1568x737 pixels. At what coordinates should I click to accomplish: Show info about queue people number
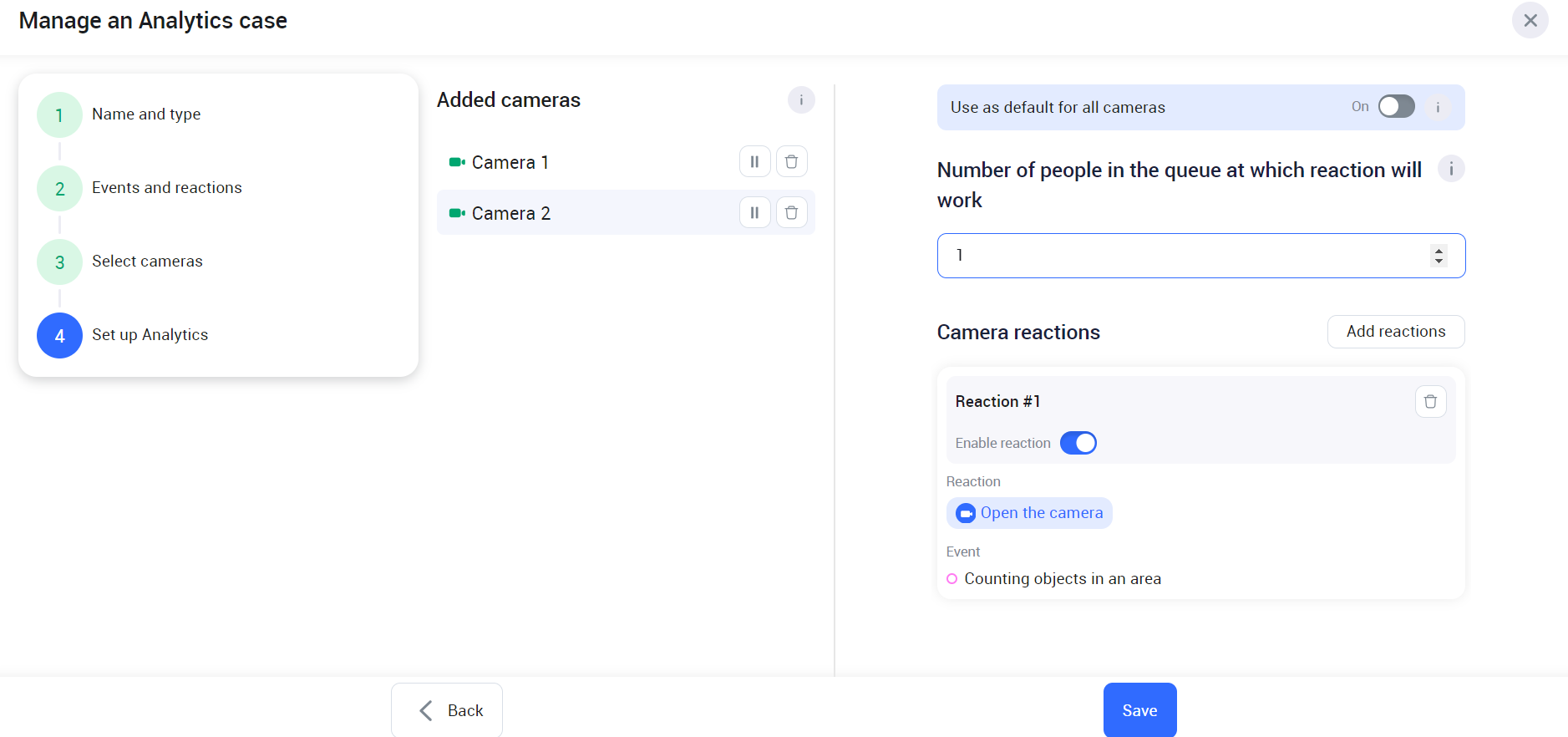click(x=1450, y=169)
